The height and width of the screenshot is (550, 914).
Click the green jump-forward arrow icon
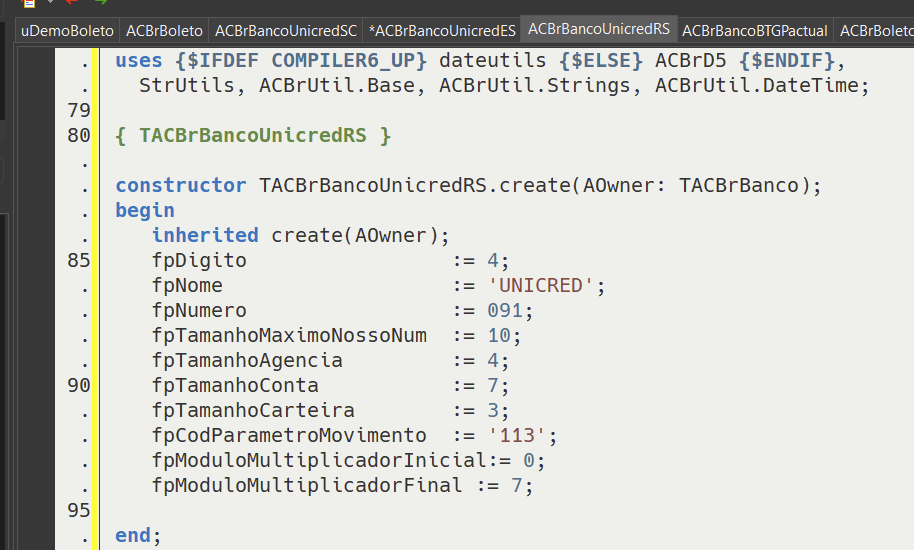click(x=100, y=2)
